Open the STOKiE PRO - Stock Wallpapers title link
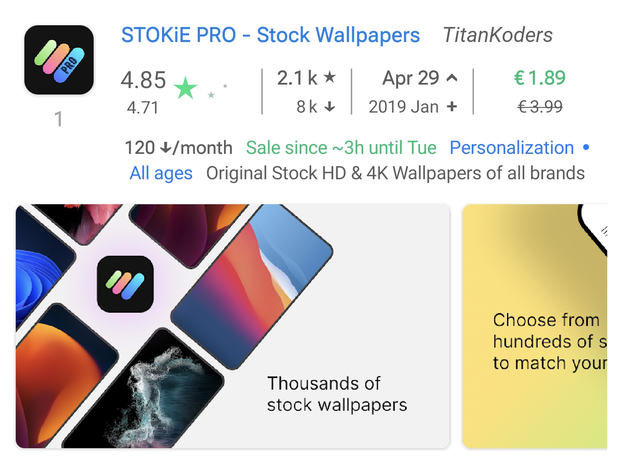The width and height of the screenshot is (620, 470). click(270, 35)
